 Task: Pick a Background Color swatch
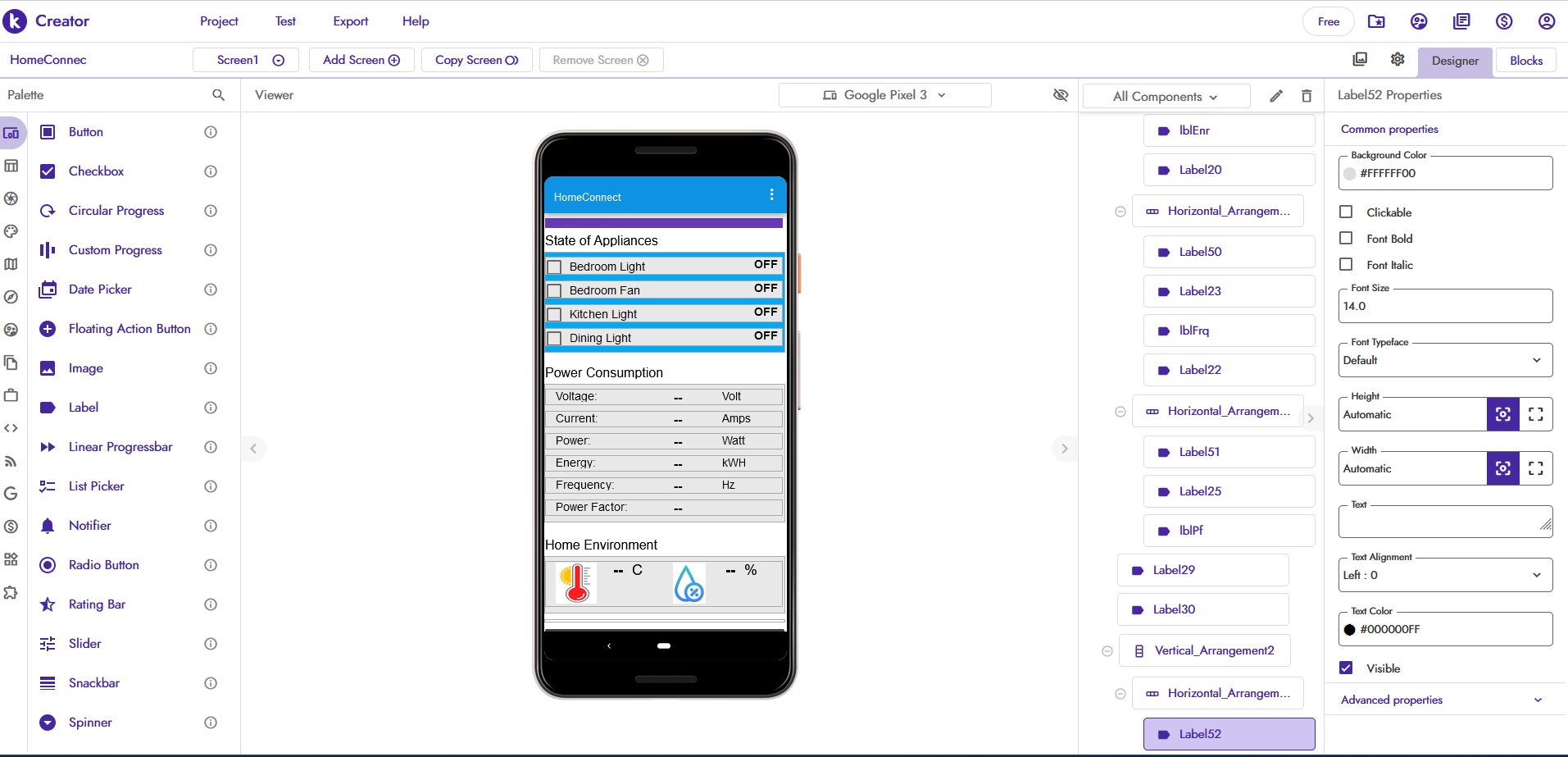pyautogui.click(x=1350, y=173)
